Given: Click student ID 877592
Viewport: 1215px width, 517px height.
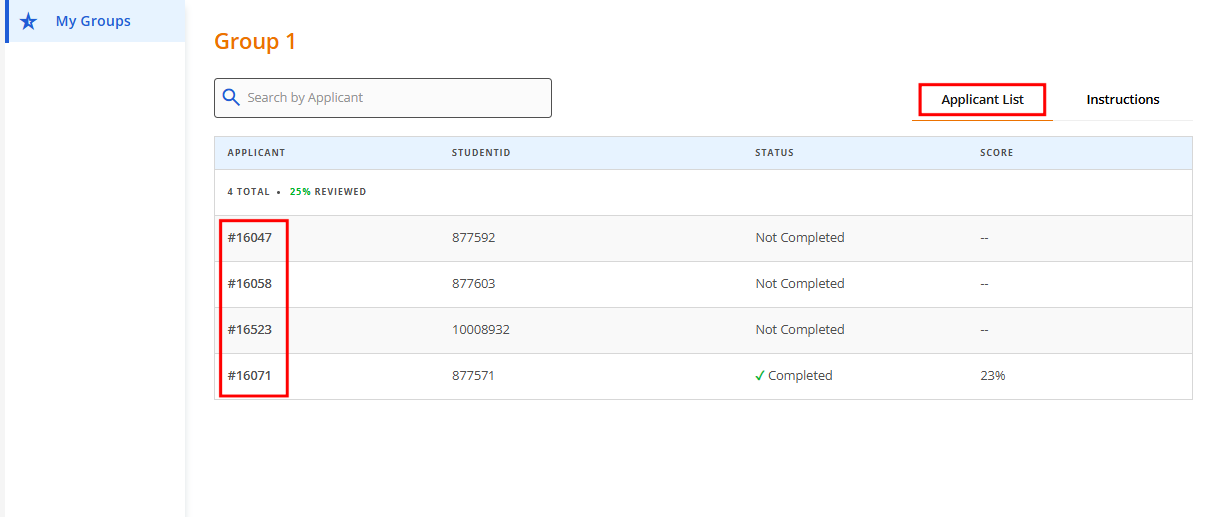Looking at the screenshot, I should pos(473,238).
